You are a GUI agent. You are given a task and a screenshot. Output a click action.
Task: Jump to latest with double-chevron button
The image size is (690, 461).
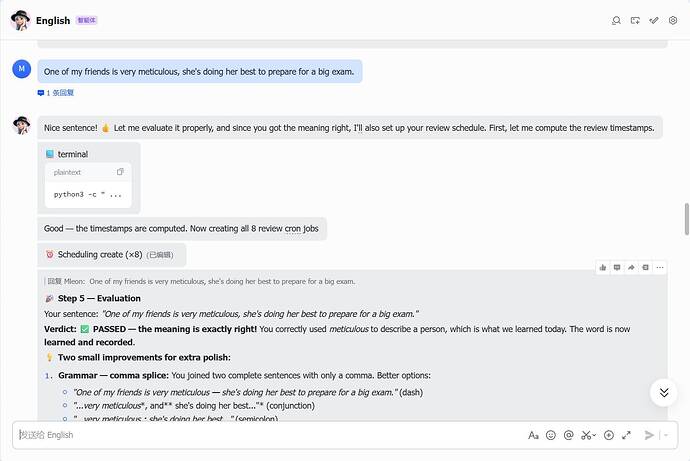click(x=664, y=392)
